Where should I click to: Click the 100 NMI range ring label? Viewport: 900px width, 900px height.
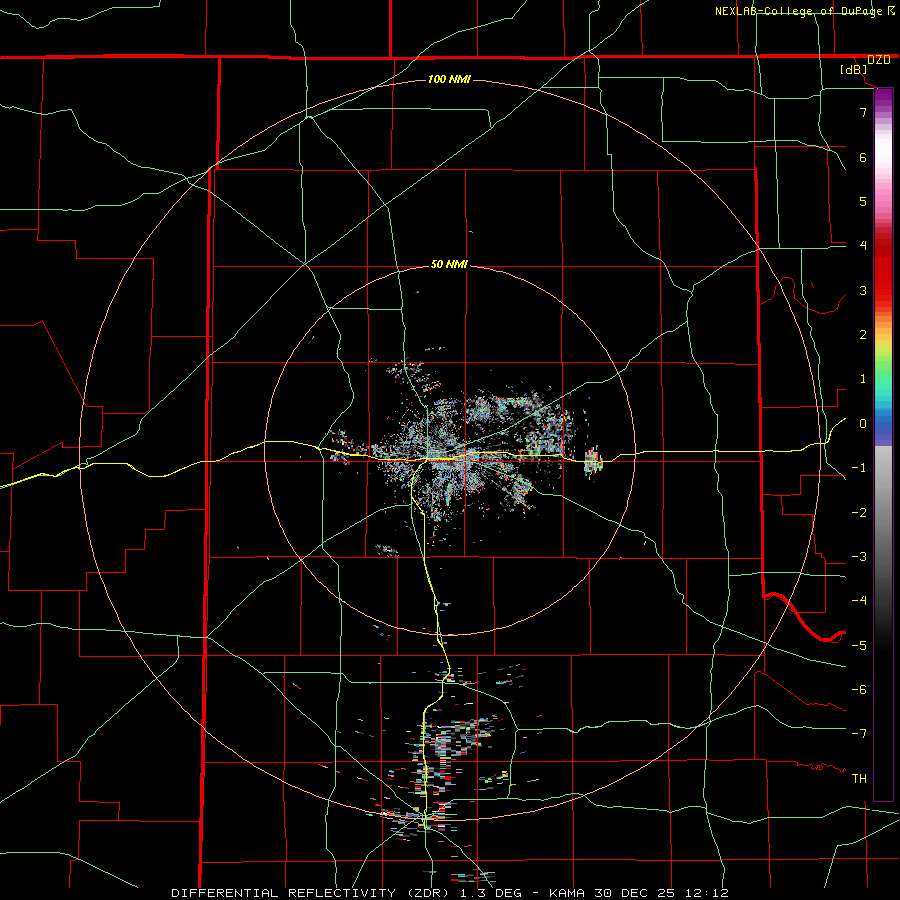(449, 79)
